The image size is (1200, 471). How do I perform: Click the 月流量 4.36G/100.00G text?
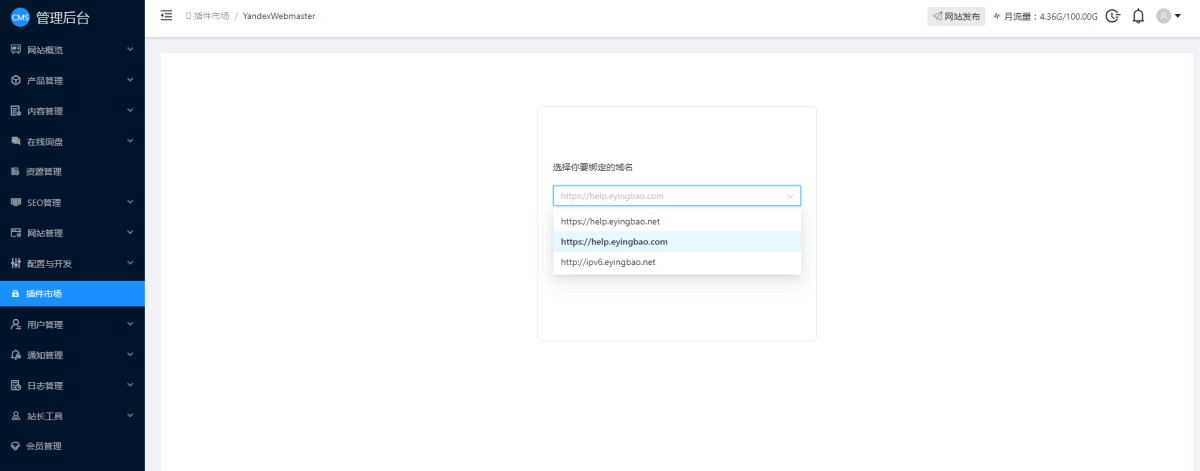click(1051, 16)
